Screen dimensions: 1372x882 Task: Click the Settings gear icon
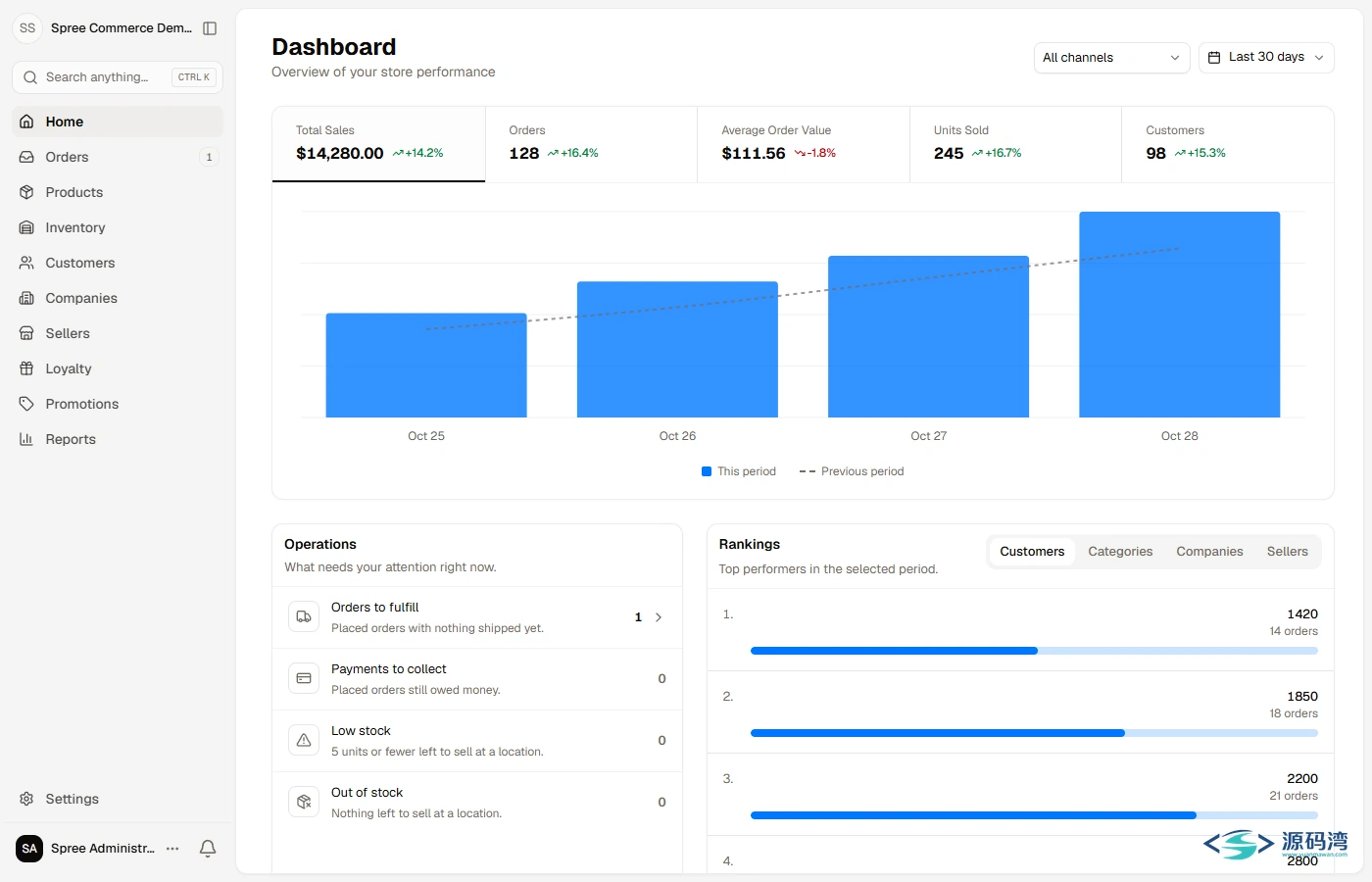tap(26, 799)
